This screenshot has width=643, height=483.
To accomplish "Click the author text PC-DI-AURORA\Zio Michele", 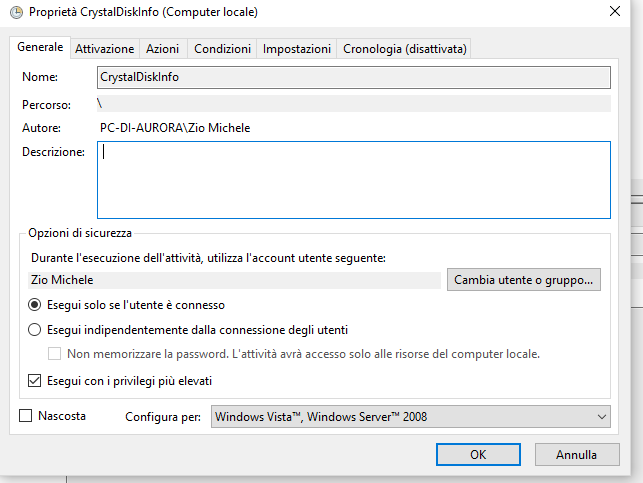I will pos(175,128).
